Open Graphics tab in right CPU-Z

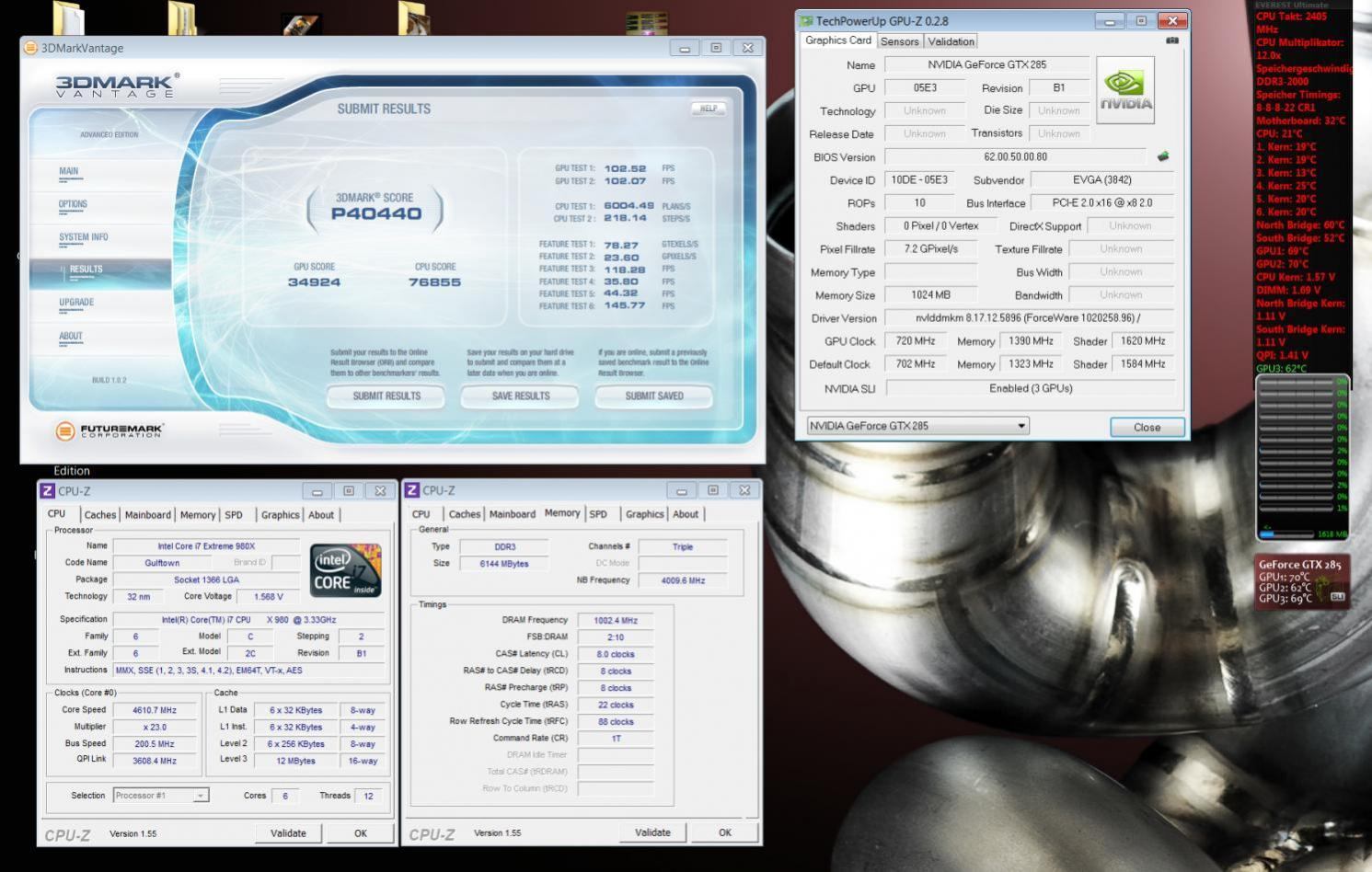tap(644, 514)
